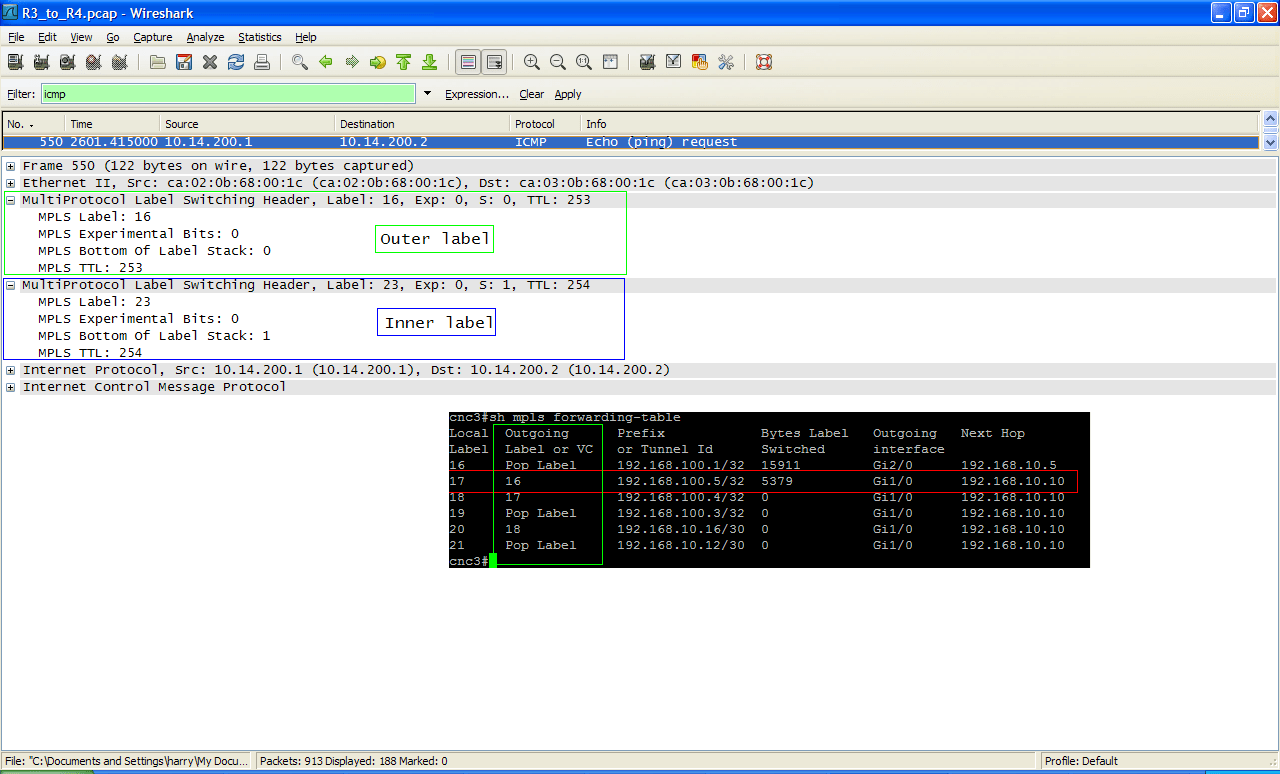Expand Internet Control Message Protocol node

(x=11, y=387)
